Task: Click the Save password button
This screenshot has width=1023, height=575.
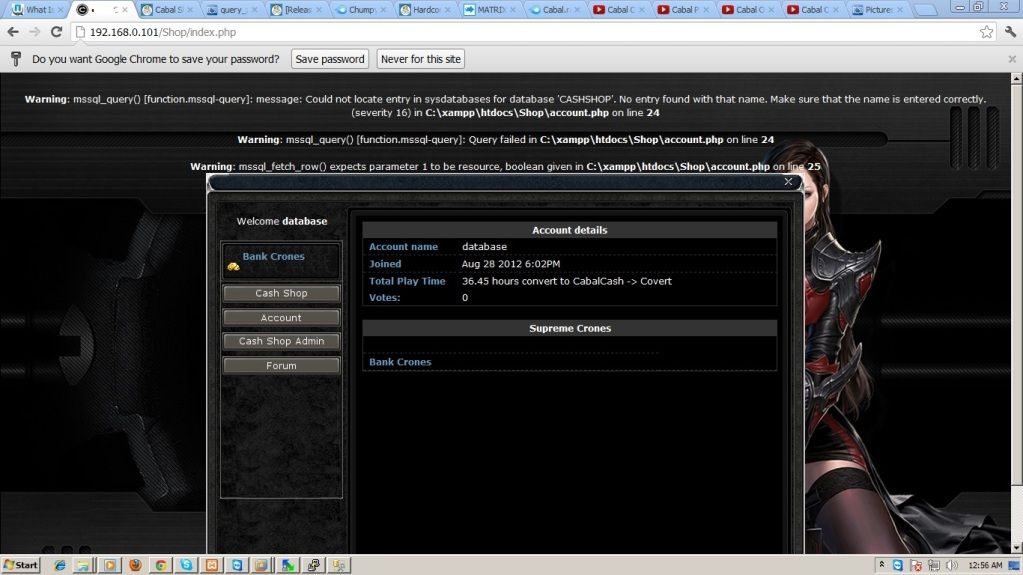Action: [x=330, y=59]
